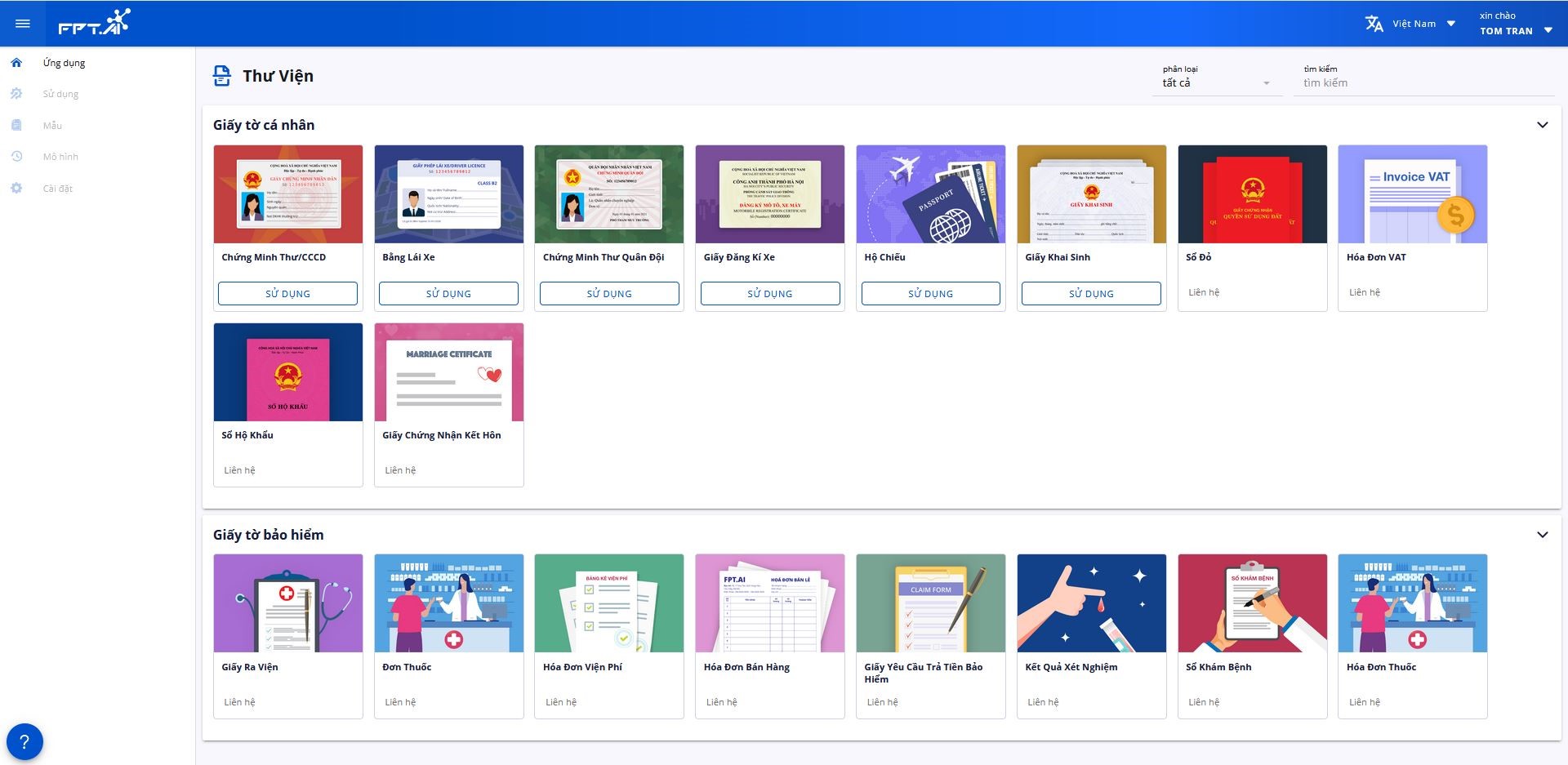The image size is (1568, 765).
Task: Click the home icon in sidebar
Action: tap(16, 63)
